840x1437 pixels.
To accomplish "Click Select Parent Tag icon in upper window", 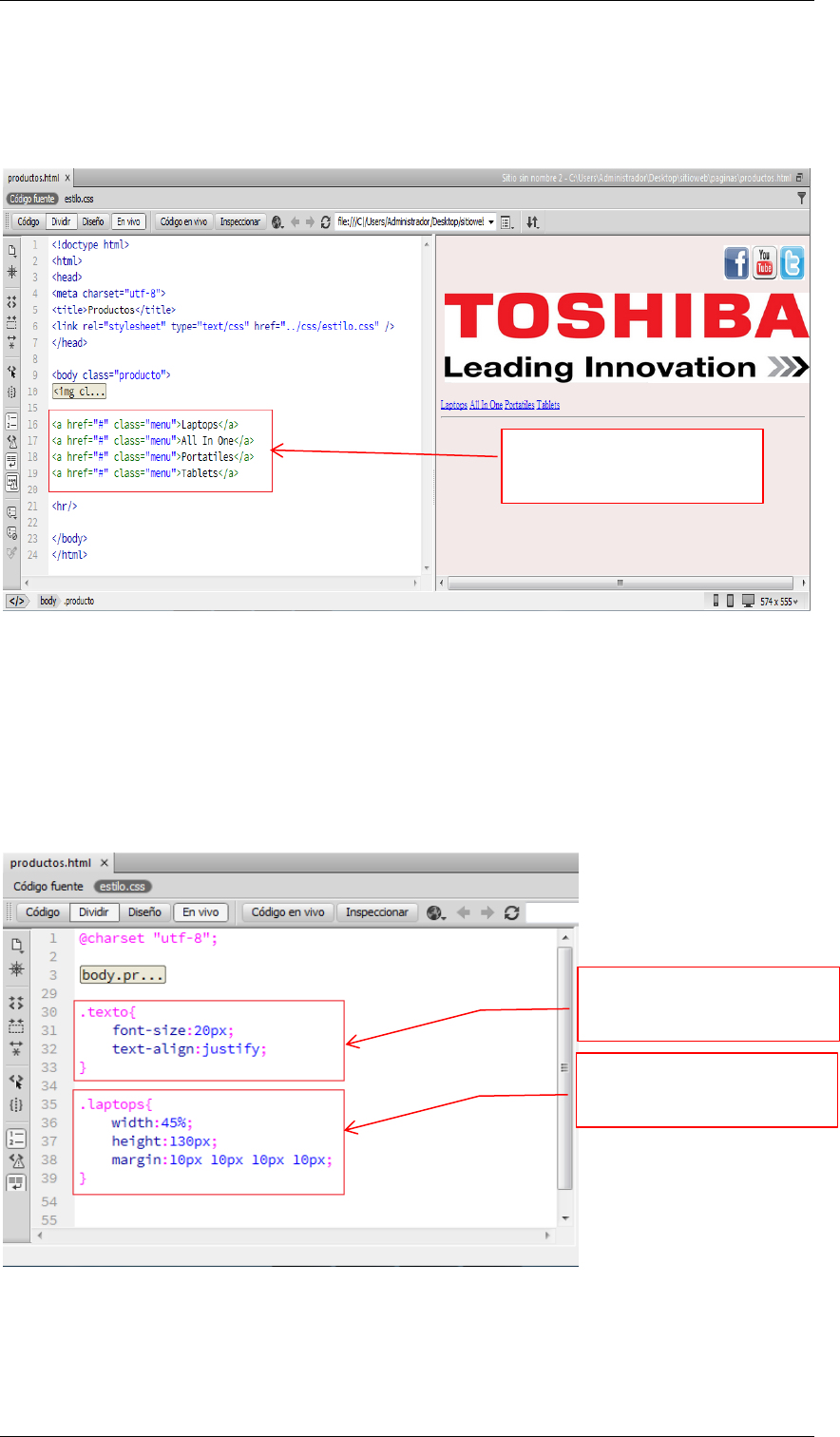I will [12, 372].
